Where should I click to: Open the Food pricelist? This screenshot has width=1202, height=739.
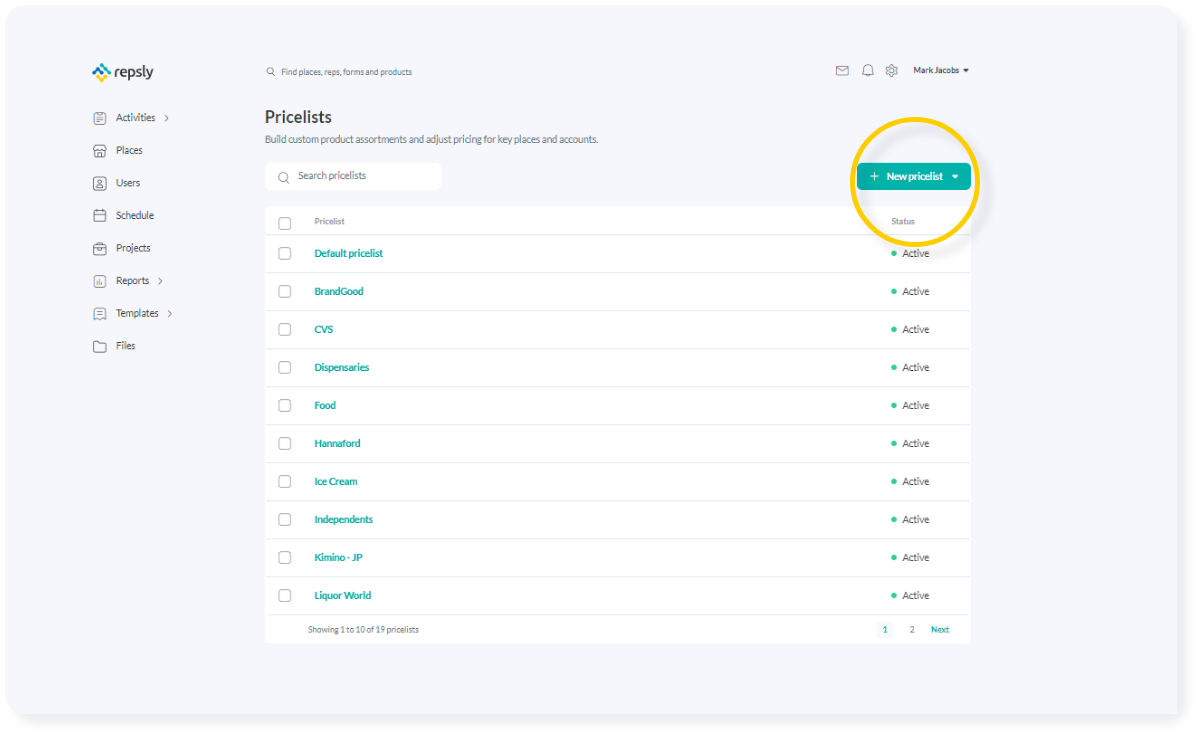click(x=325, y=406)
